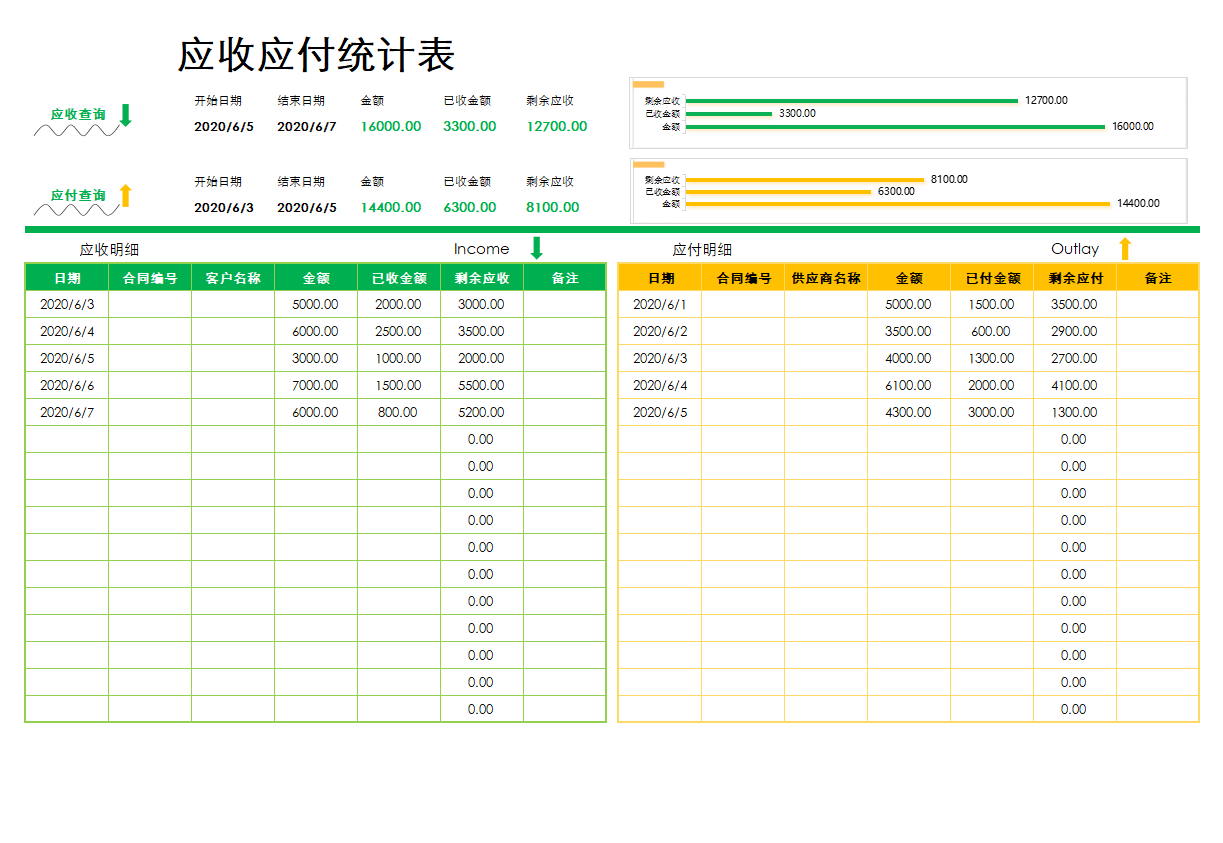This screenshot has width=1223, height=843.
Task: Select the yellow Outlay arrow icon
Action: pyautogui.click(x=1126, y=247)
